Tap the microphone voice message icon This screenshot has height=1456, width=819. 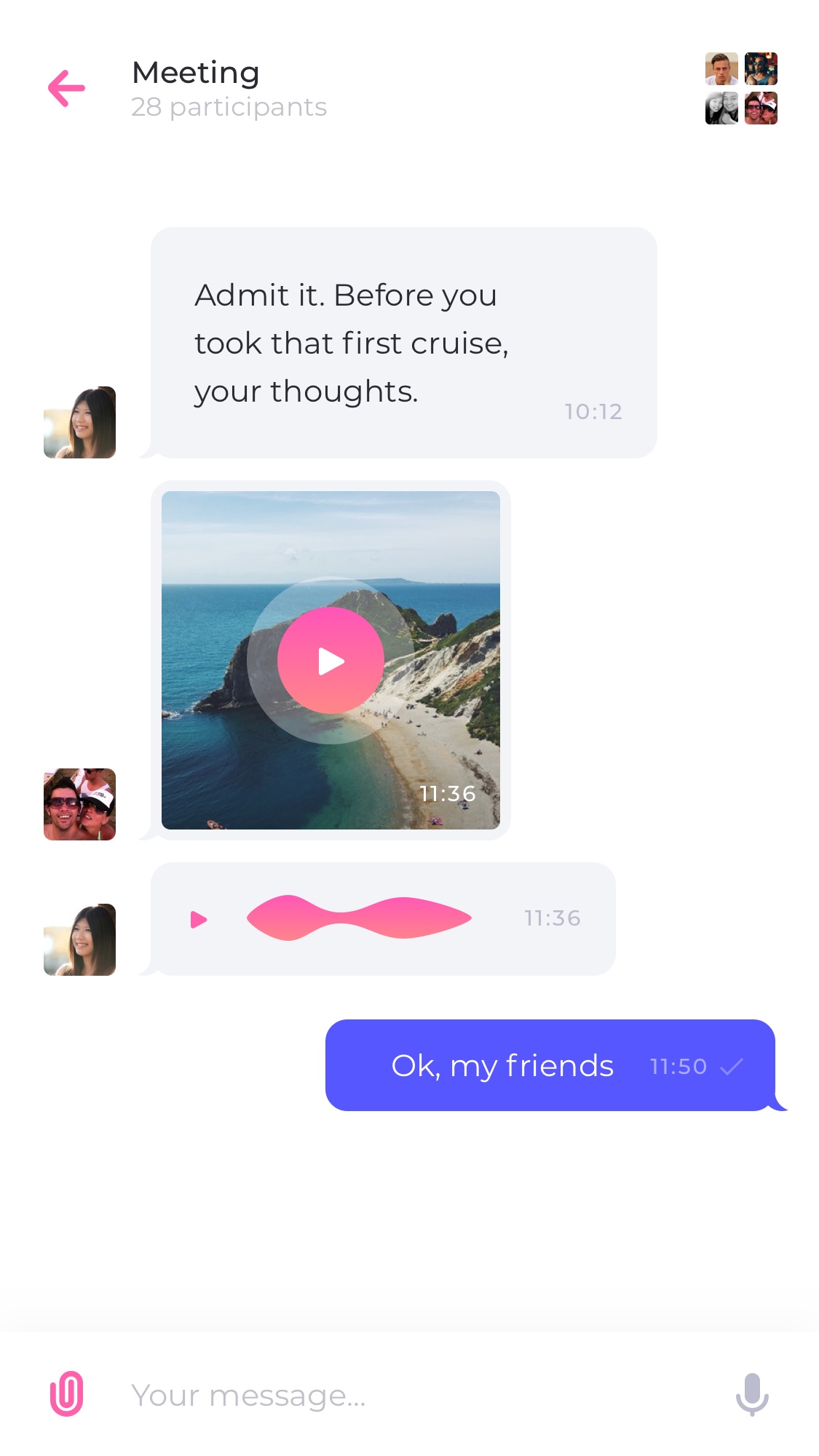pyautogui.click(x=752, y=1394)
